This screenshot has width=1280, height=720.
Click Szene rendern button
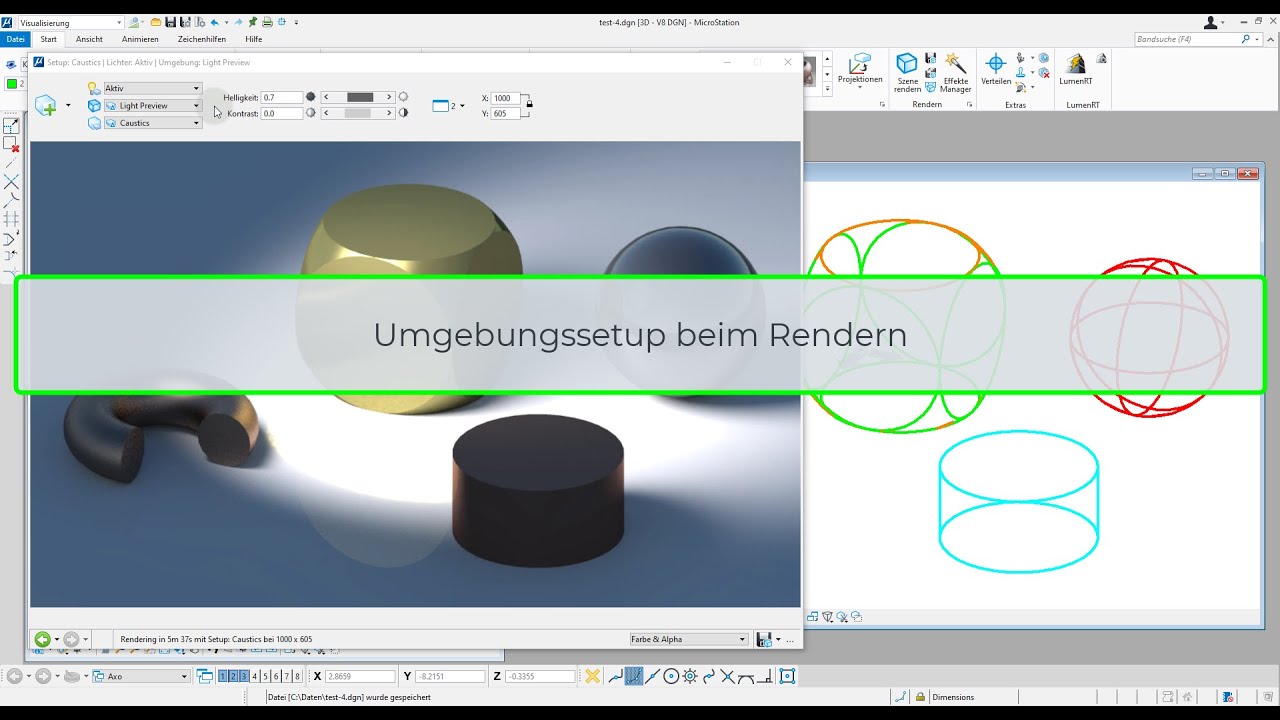coord(907,73)
